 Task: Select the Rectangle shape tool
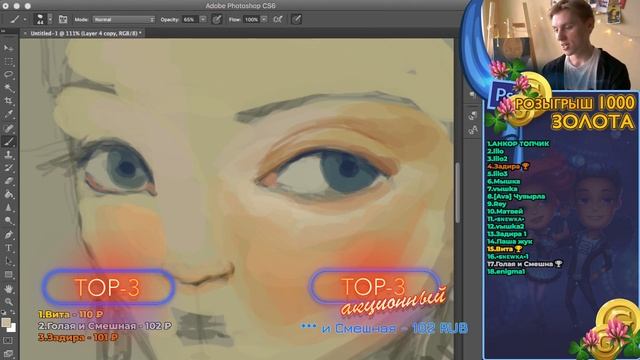(9, 275)
